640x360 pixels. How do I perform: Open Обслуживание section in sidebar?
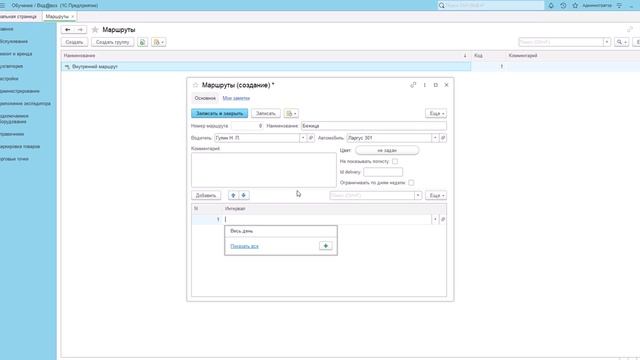(14, 41)
